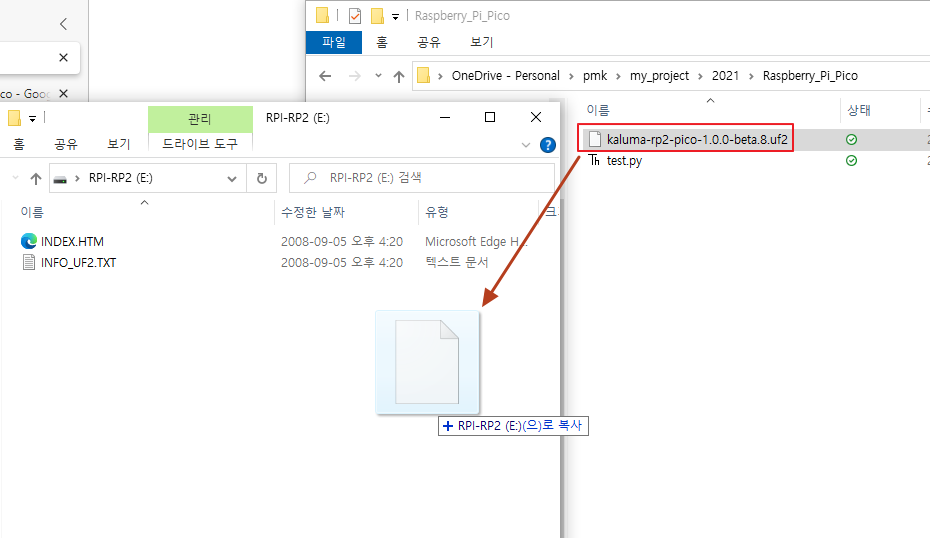This screenshot has width=930, height=538.
Task: Click the kaluma uf2 file icon
Action: (x=595, y=139)
